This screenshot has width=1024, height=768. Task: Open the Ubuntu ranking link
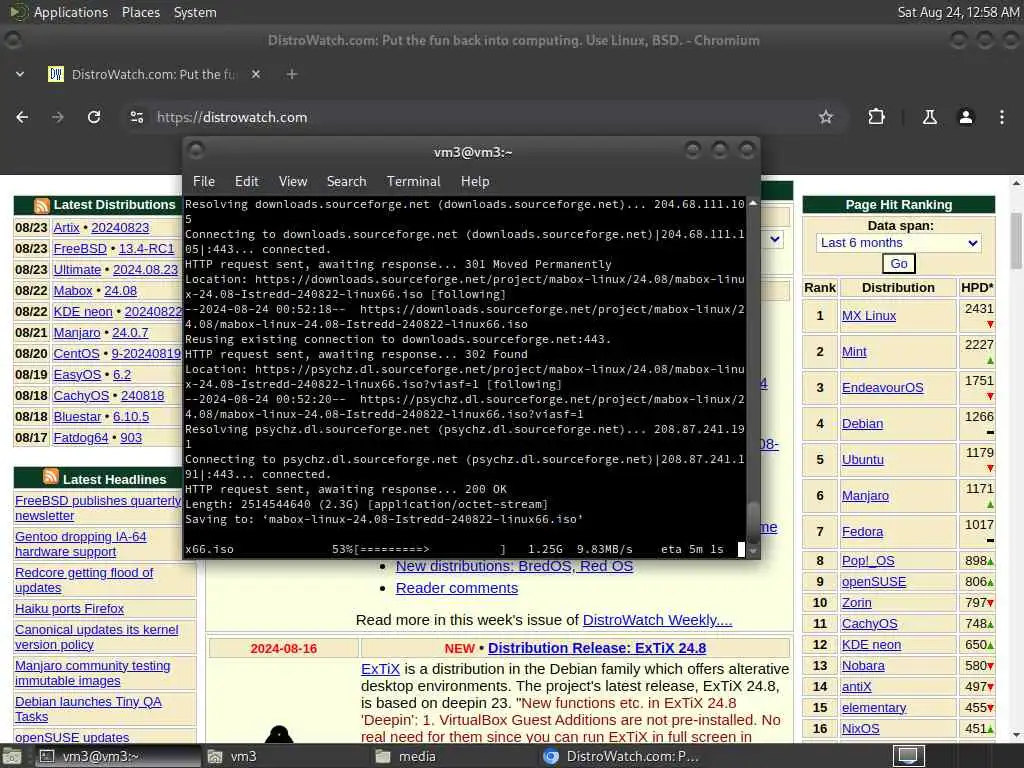(x=863, y=459)
